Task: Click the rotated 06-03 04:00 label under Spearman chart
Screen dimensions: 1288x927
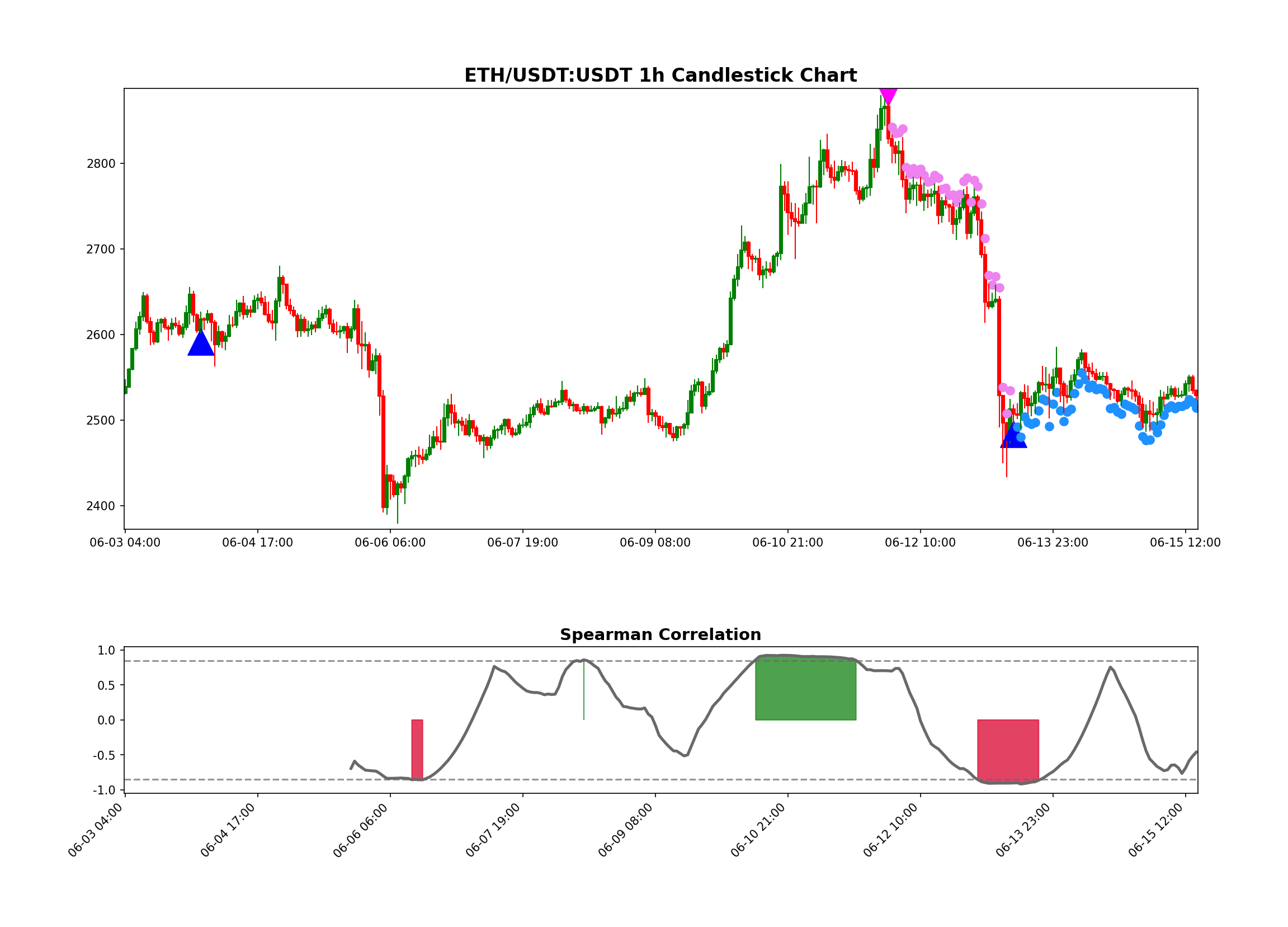Action: coord(96,830)
